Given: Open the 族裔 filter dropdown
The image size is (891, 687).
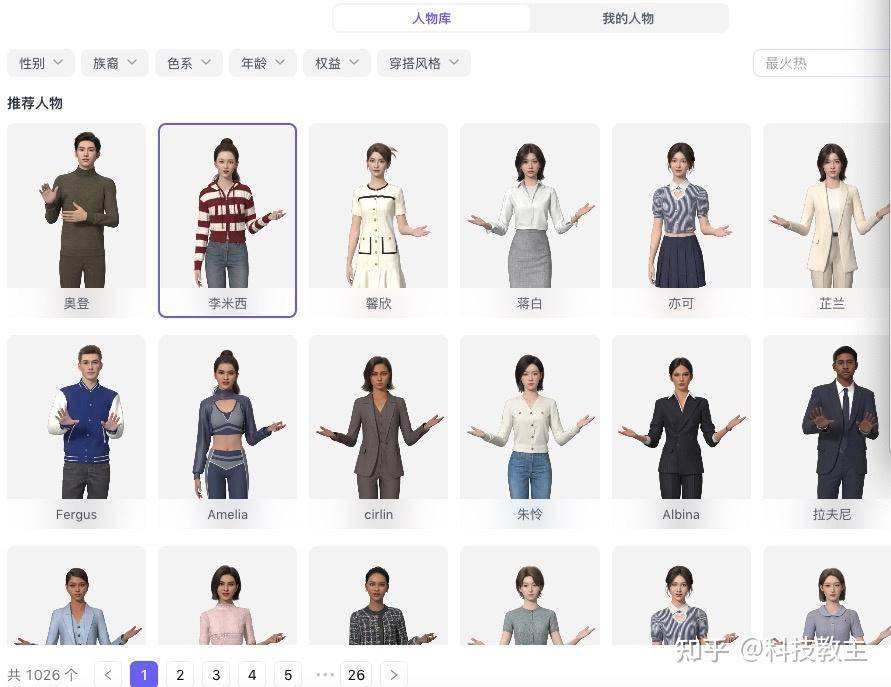Looking at the screenshot, I should 115,63.
